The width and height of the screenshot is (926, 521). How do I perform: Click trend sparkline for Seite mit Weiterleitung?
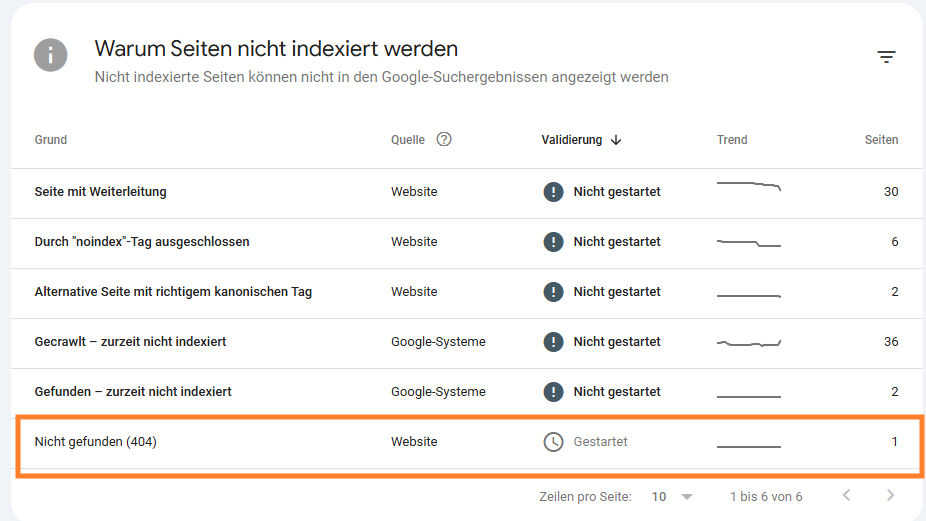[x=748, y=186]
